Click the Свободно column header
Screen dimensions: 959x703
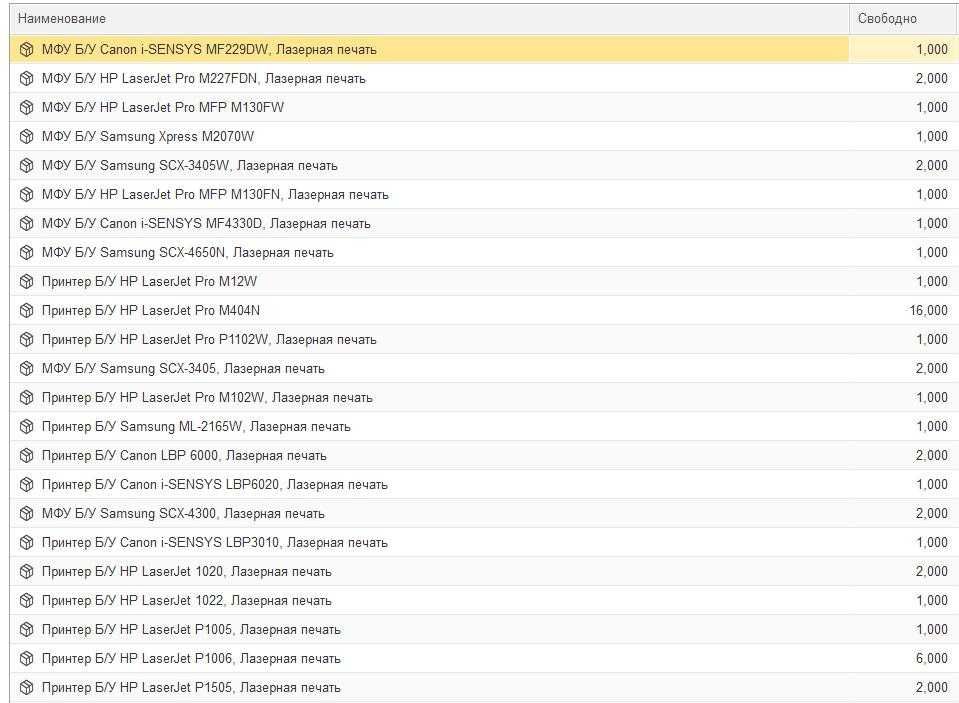click(904, 19)
